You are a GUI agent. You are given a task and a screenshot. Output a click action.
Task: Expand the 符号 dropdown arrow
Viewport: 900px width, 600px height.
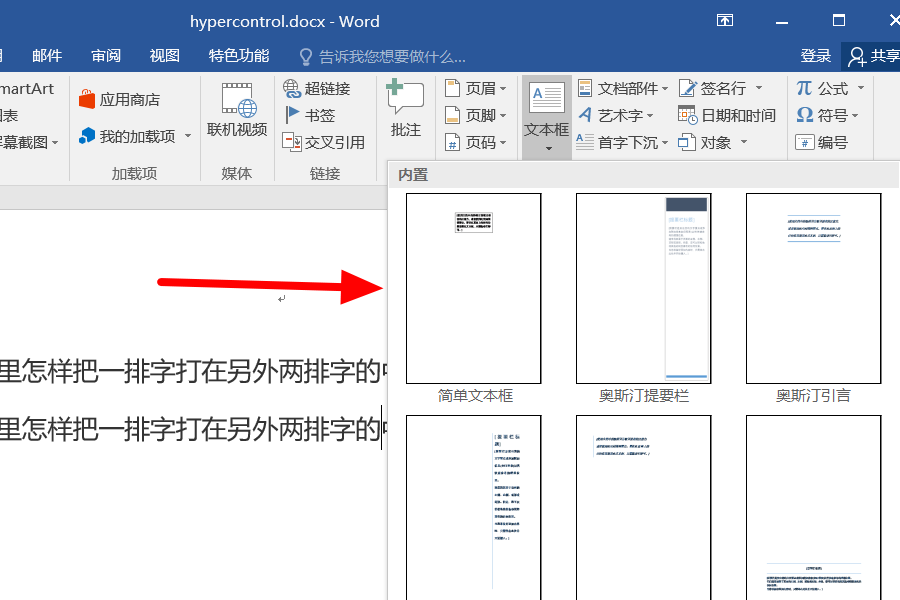[x=855, y=116]
